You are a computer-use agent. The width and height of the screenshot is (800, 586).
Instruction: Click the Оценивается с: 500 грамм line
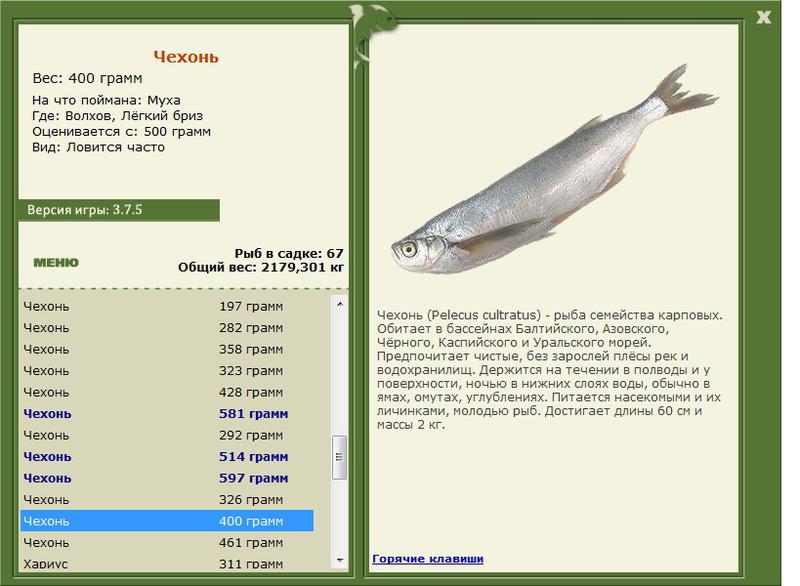point(121,132)
